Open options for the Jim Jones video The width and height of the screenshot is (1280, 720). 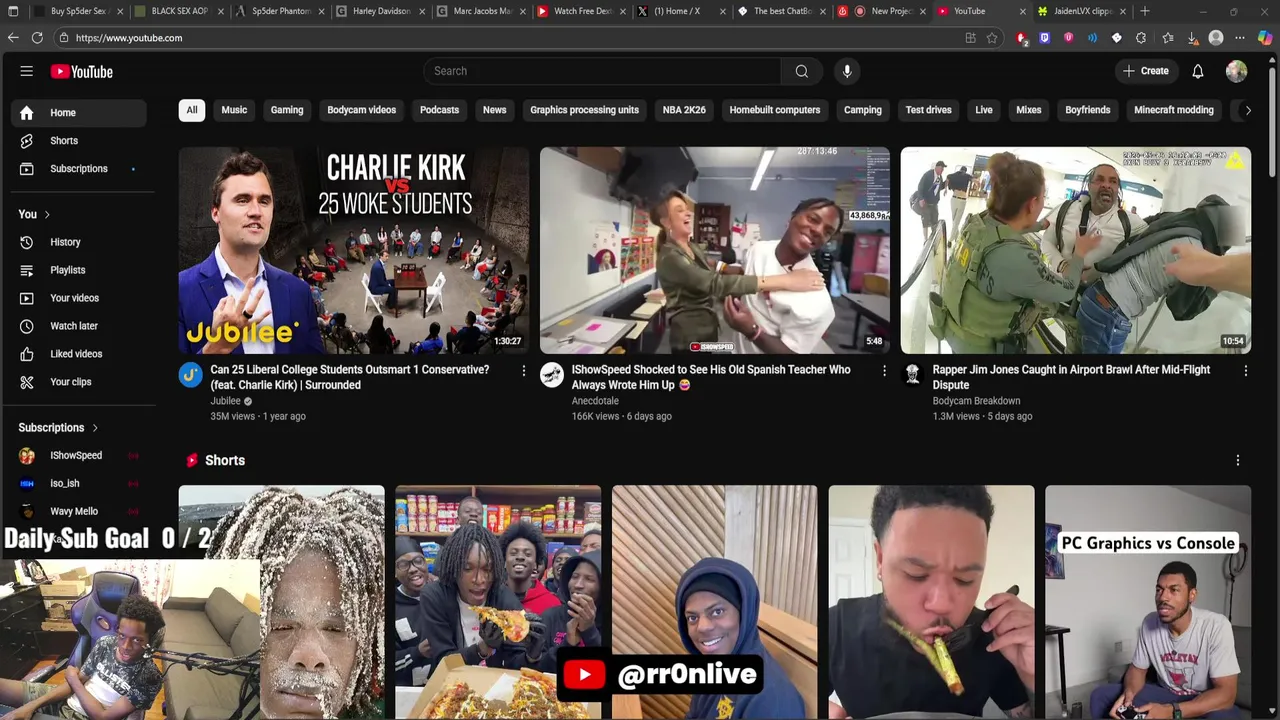point(1245,371)
